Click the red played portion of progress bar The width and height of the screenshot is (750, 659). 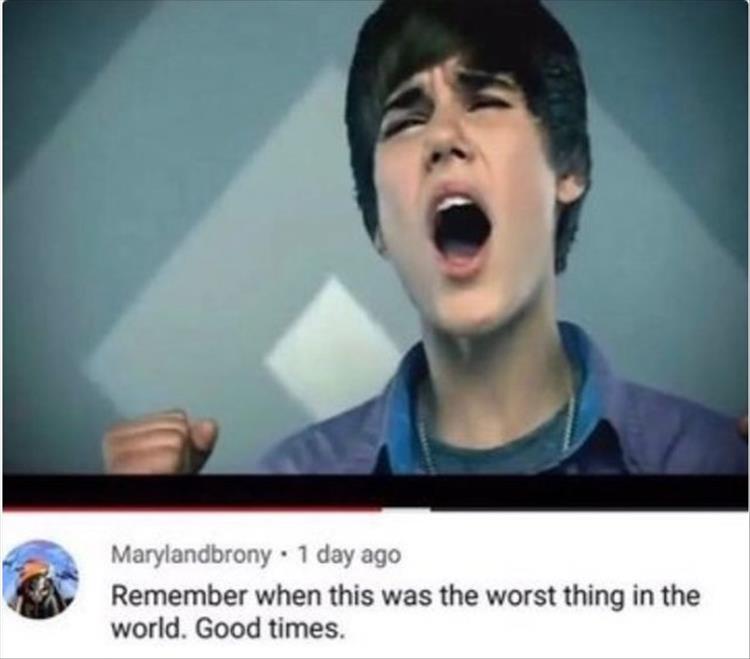point(191,509)
